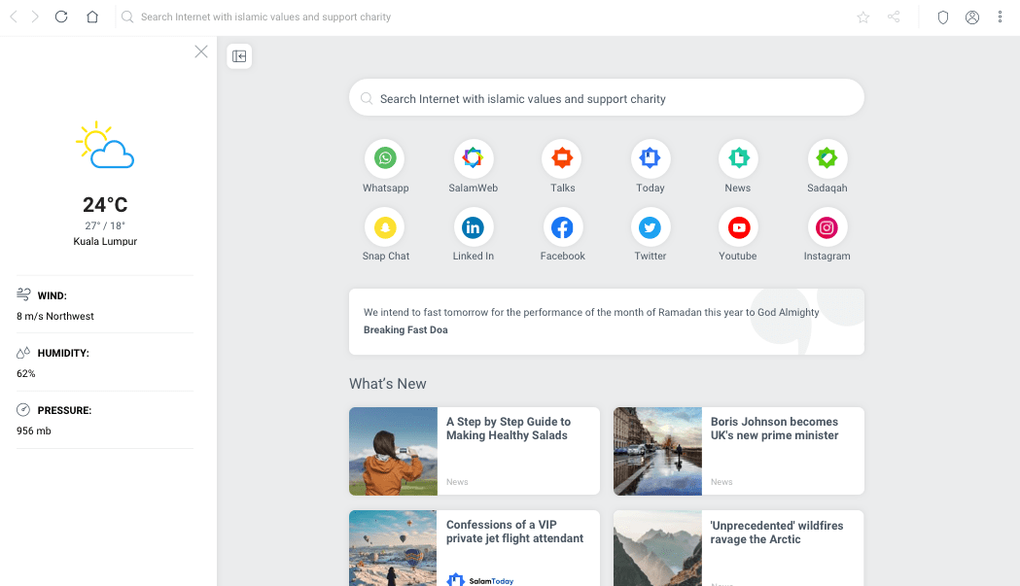Bookmark page with the star icon
This screenshot has height=586, width=1020.
point(863,17)
